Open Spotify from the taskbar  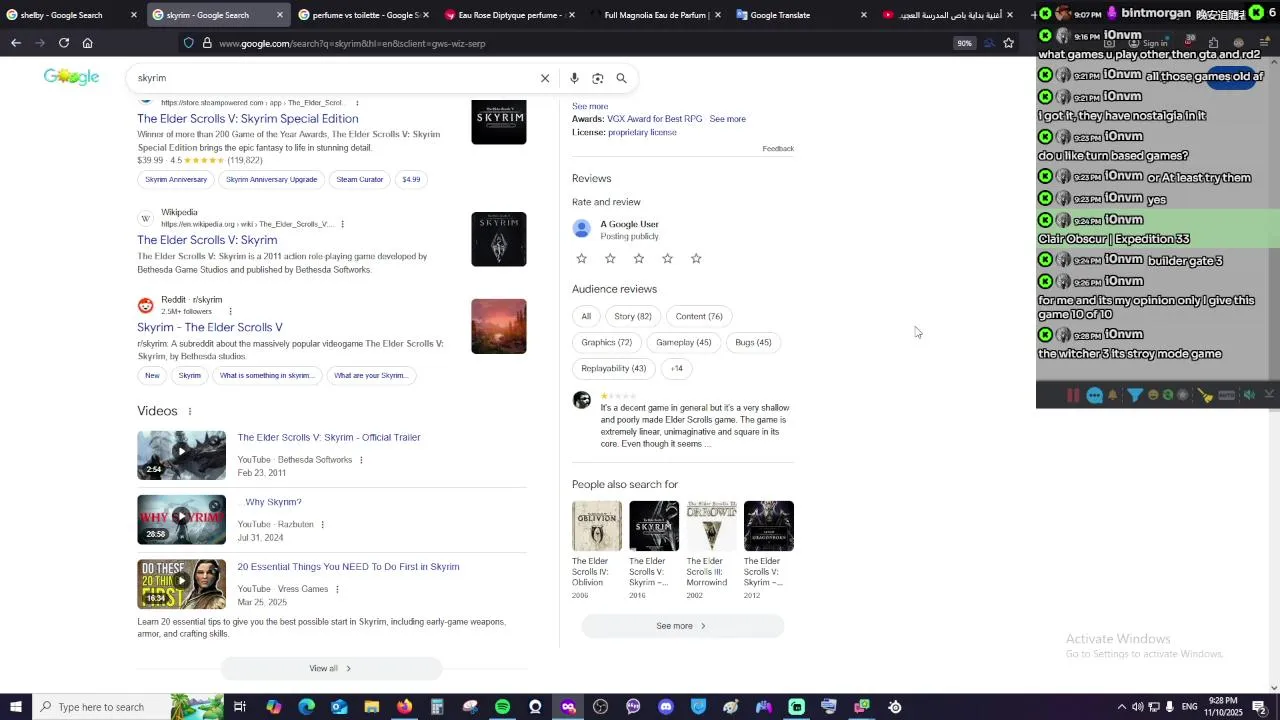pyautogui.click(x=502, y=707)
